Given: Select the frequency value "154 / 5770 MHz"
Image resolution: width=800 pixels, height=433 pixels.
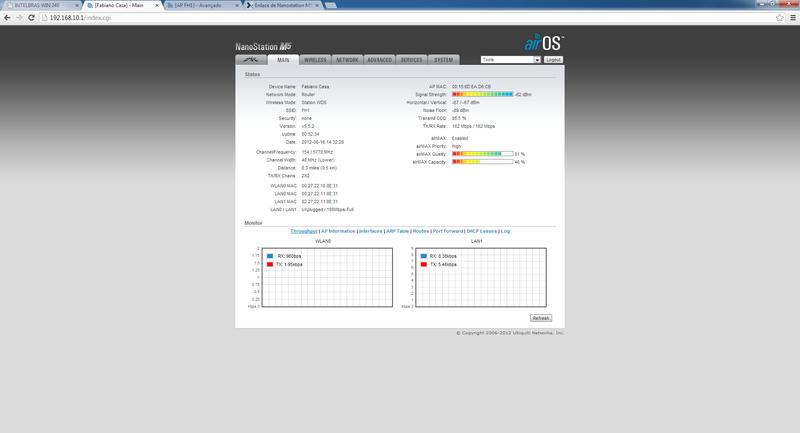Looking at the screenshot, I should 317,152.
